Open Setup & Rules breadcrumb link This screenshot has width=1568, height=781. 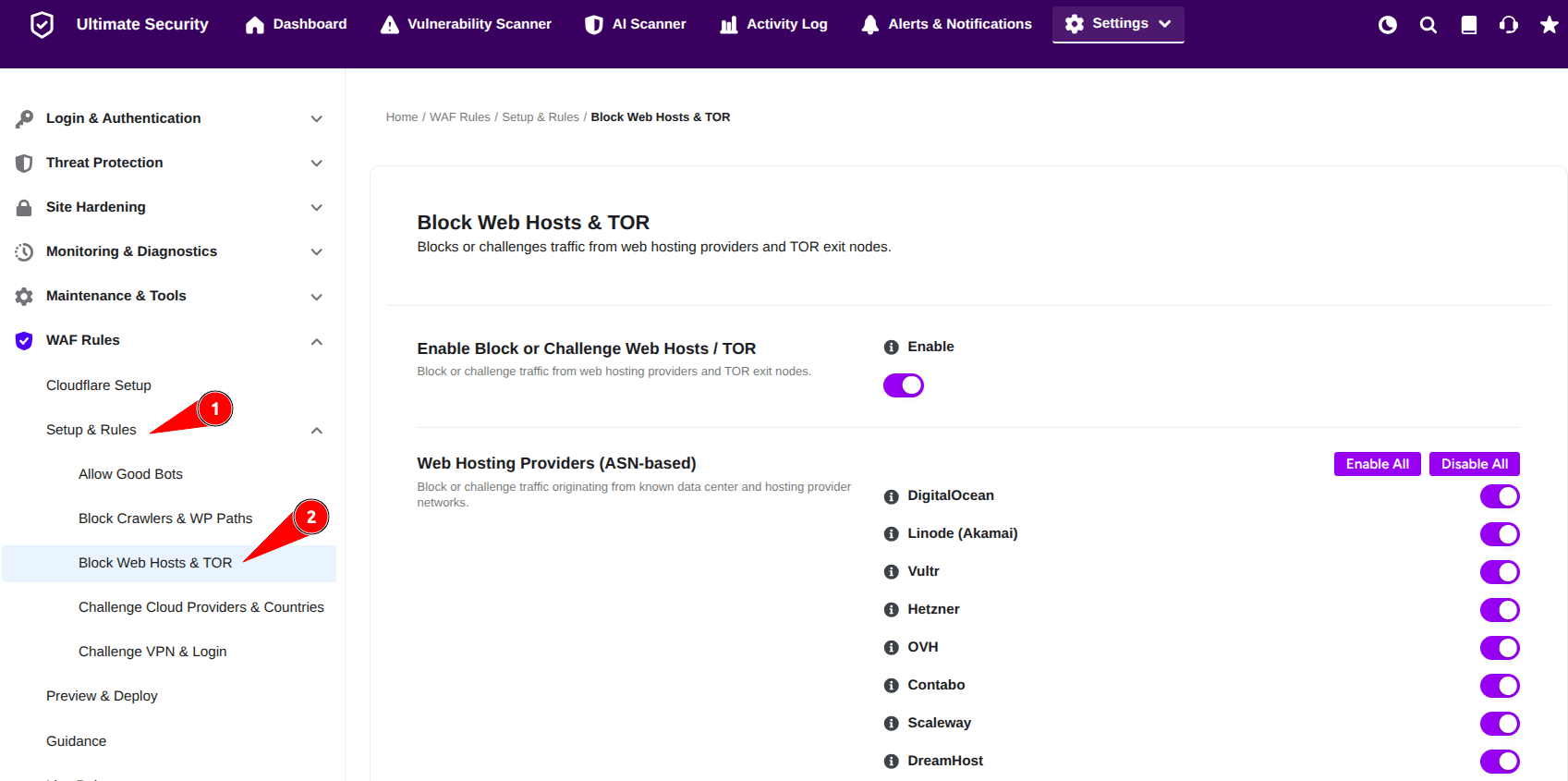(541, 117)
